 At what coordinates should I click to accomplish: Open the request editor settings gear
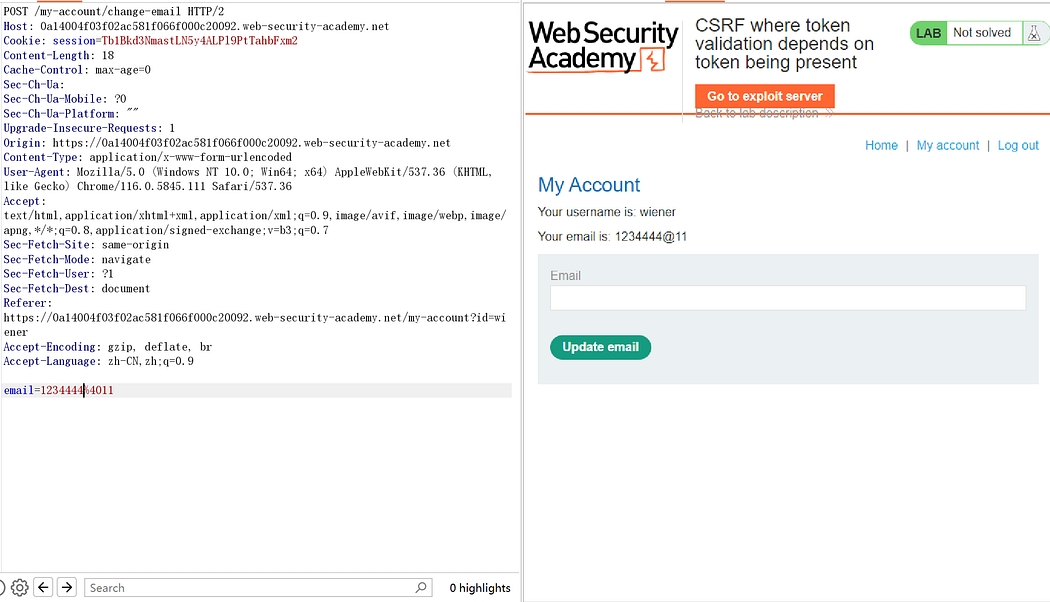pos(19,588)
